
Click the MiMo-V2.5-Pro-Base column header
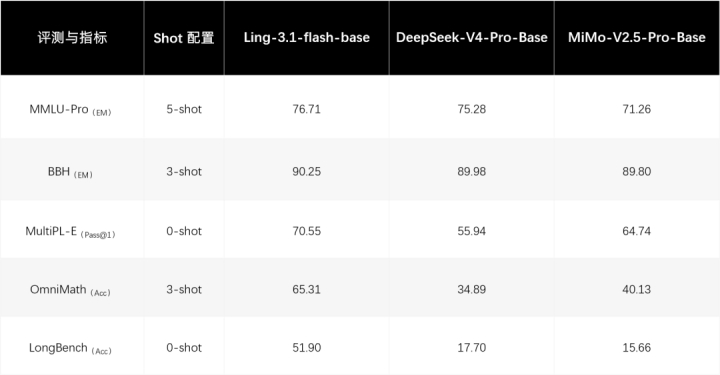pos(636,38)
